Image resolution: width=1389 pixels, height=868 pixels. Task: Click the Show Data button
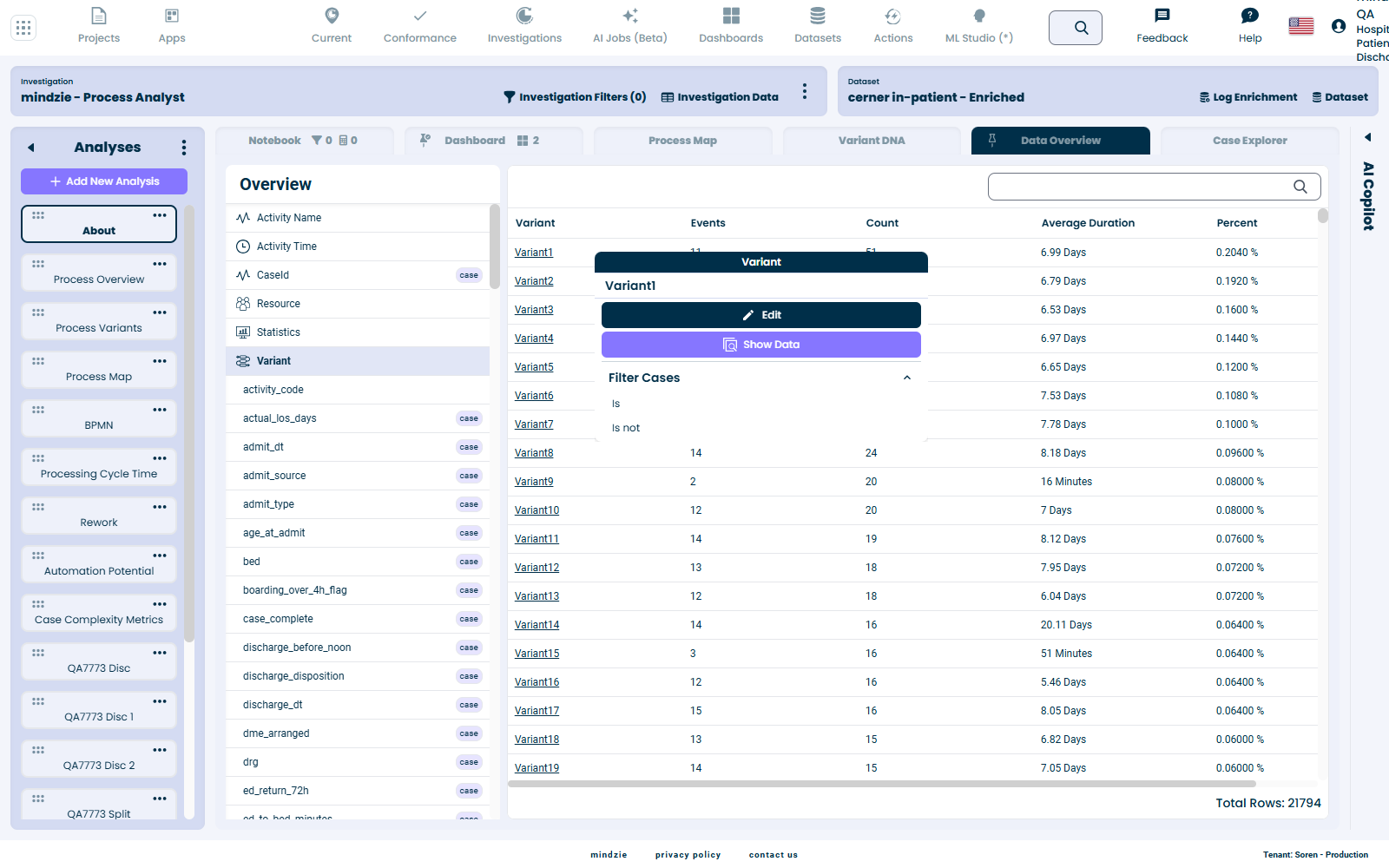point(761,345)
